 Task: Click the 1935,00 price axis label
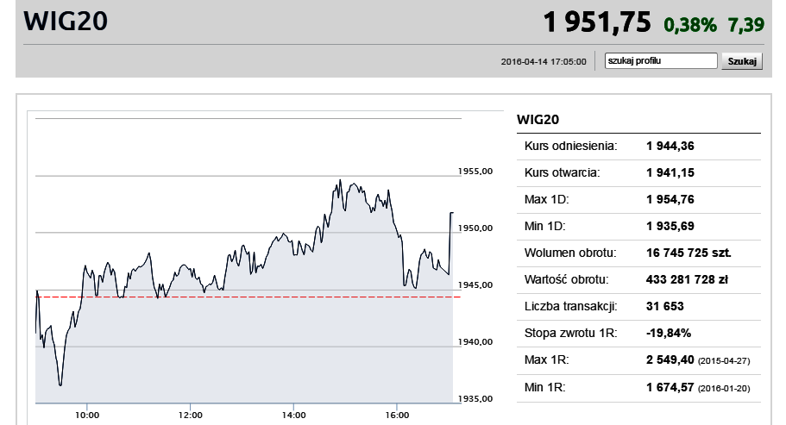(x=475, y=399)
